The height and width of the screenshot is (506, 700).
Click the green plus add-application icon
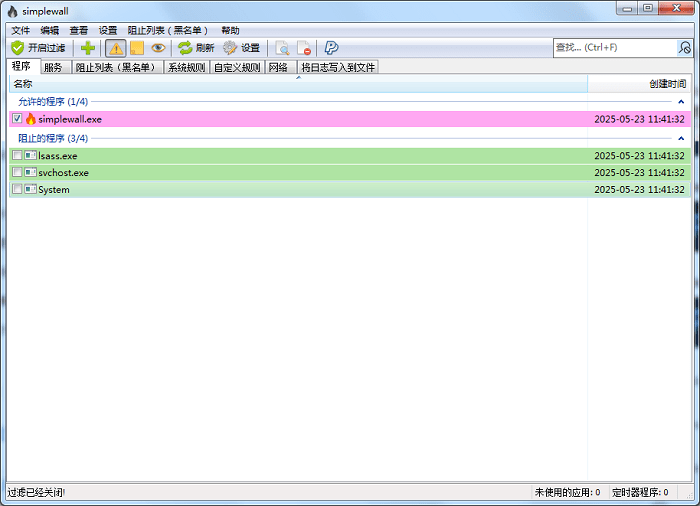click(x=88, y=48)
